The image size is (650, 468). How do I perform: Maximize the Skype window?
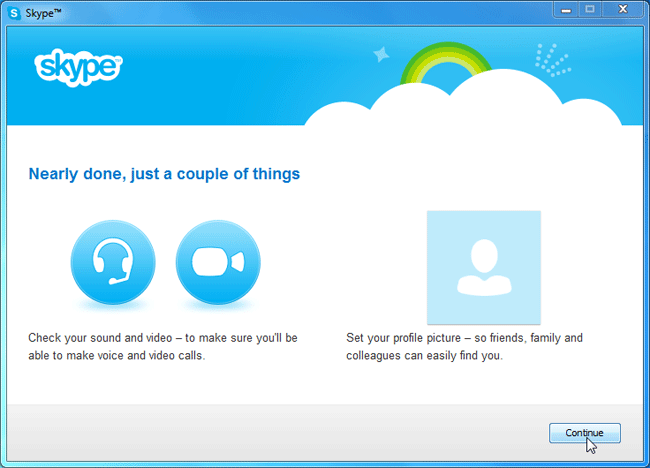point(589,10)
